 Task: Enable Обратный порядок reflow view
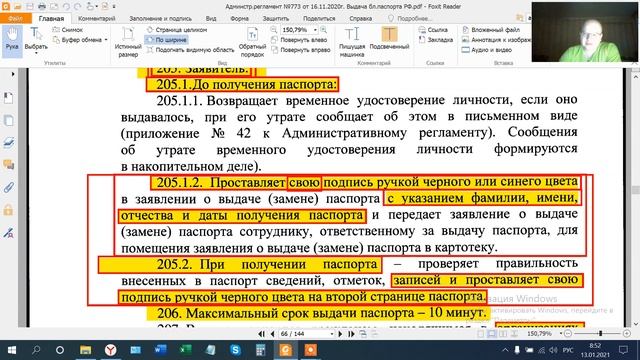pos(252,42)
